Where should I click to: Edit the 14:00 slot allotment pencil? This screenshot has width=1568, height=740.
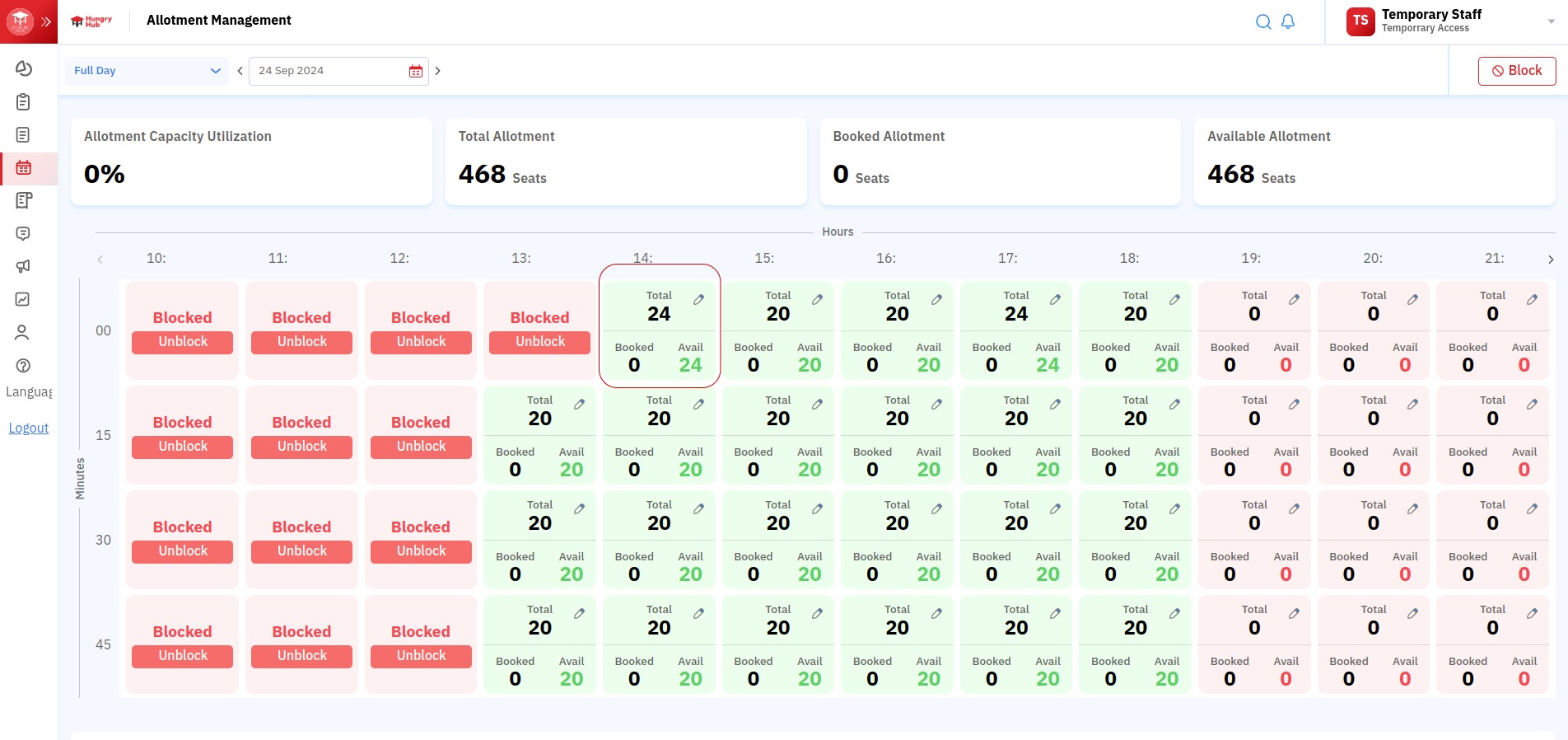point(698,300)
